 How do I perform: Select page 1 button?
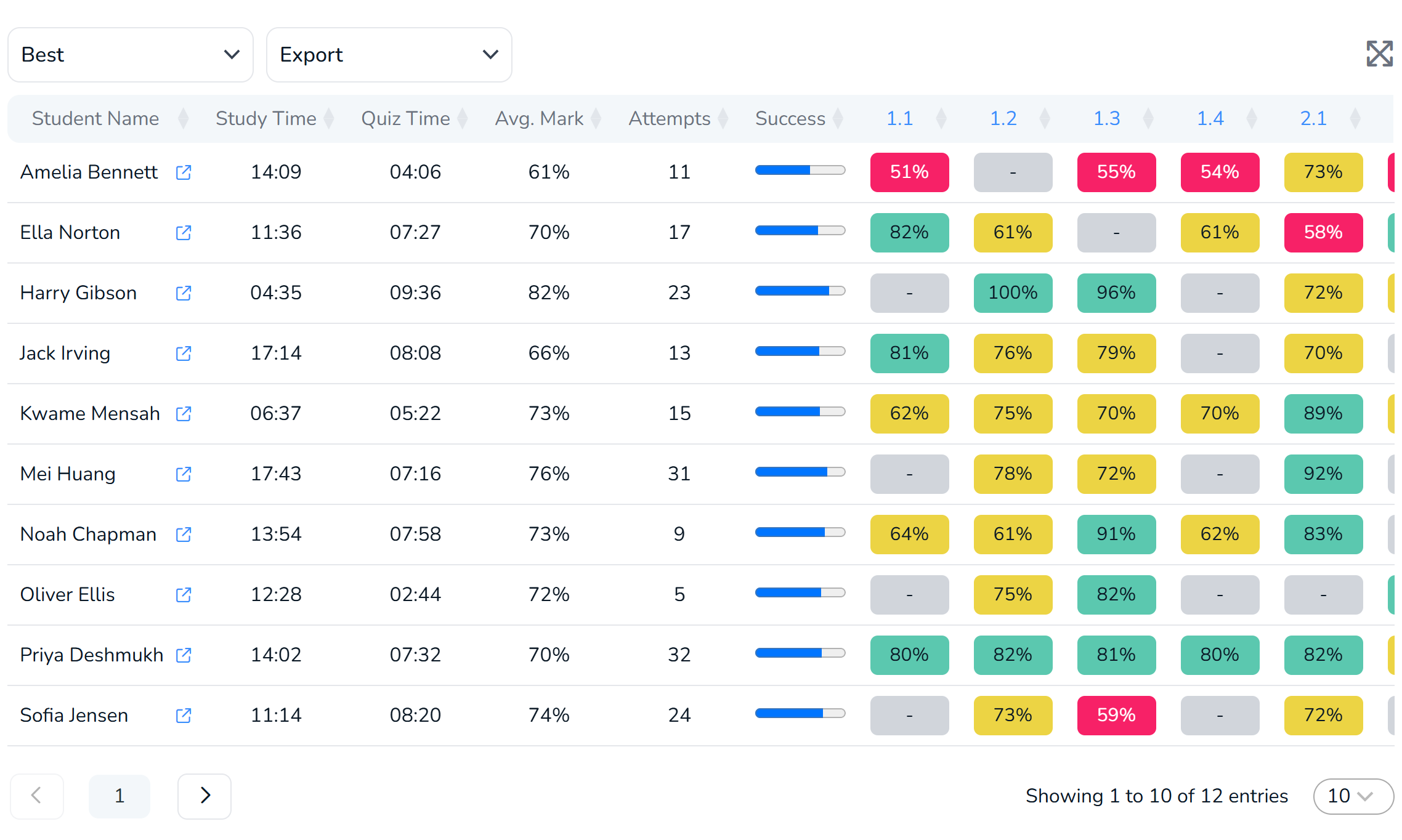click(x=120, y=796)
